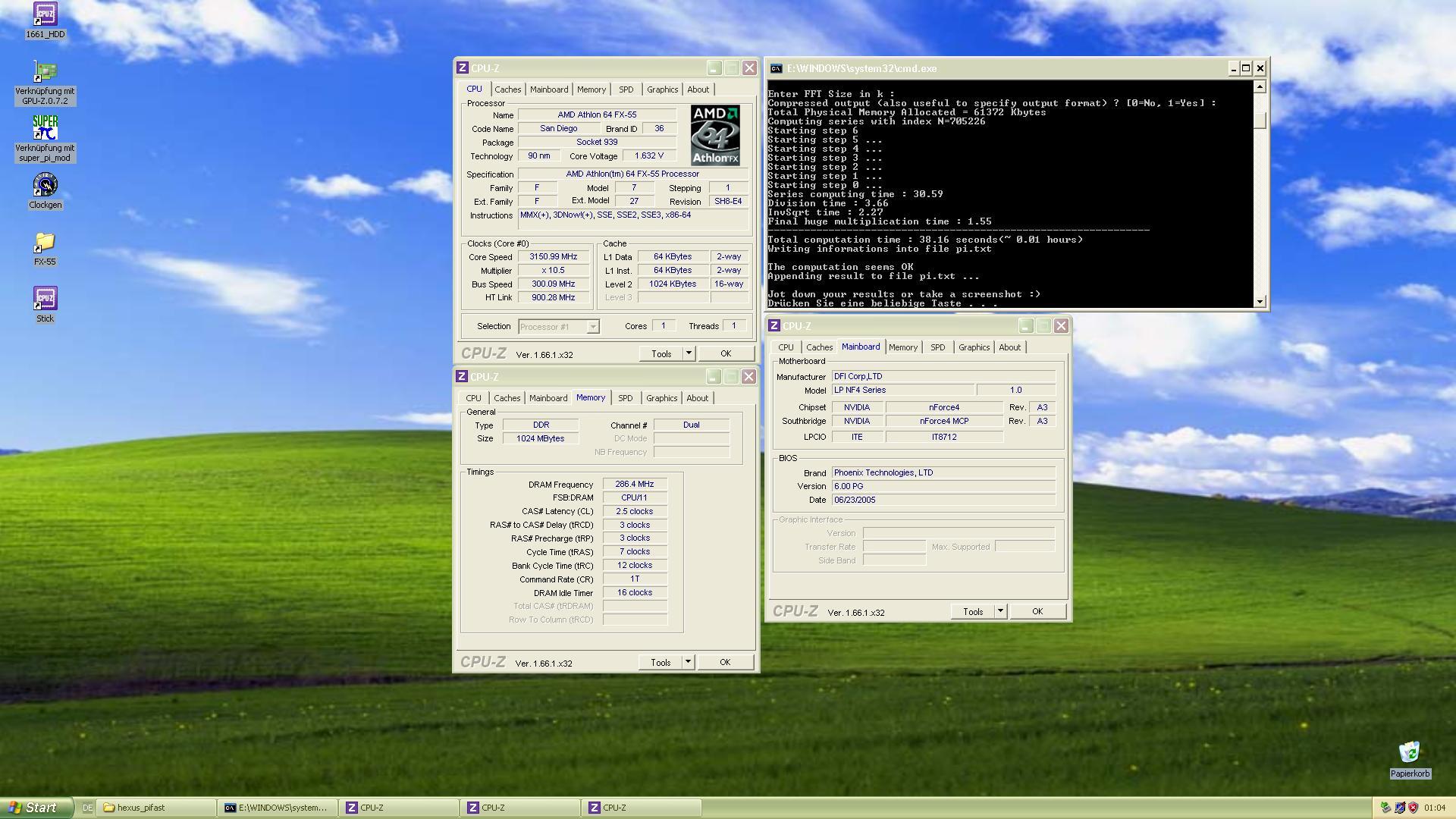Click the CPU-Z icon in the Mainboard window title

(774, 326)
